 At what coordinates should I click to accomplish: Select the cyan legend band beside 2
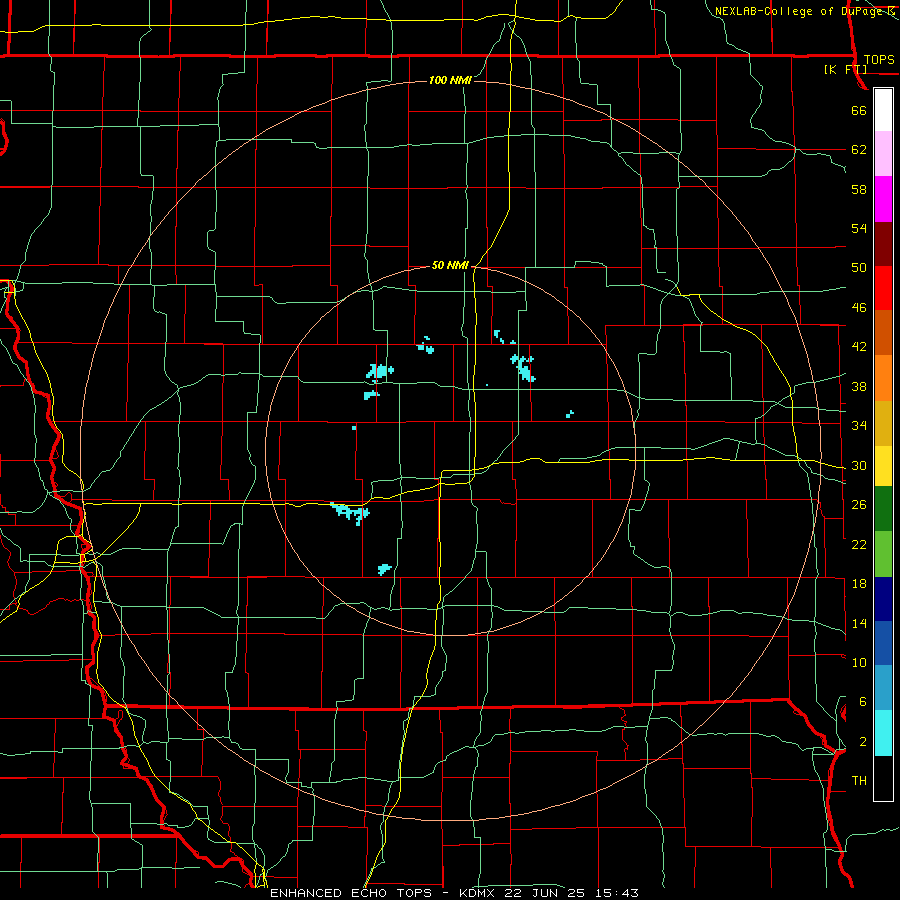[x=883, y=734]
